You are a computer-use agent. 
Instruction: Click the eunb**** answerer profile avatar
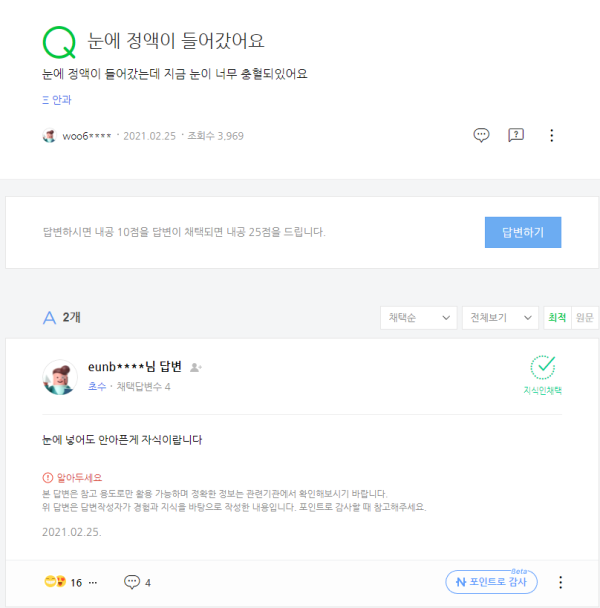60,377
